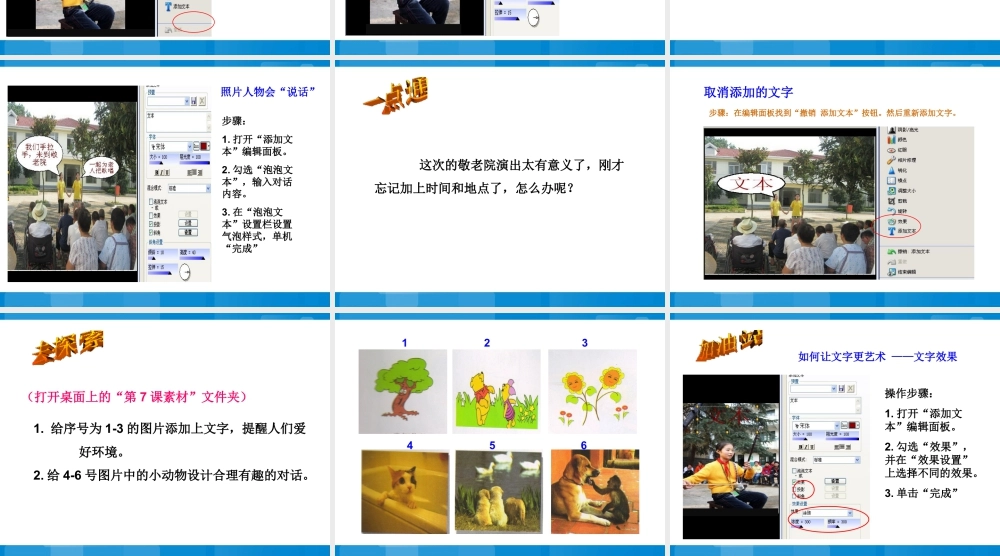Click the 效果 effects icon in the 取消添加的文字 slide
Viewport: 1000px width, 556px height.
tap(892, 221)
